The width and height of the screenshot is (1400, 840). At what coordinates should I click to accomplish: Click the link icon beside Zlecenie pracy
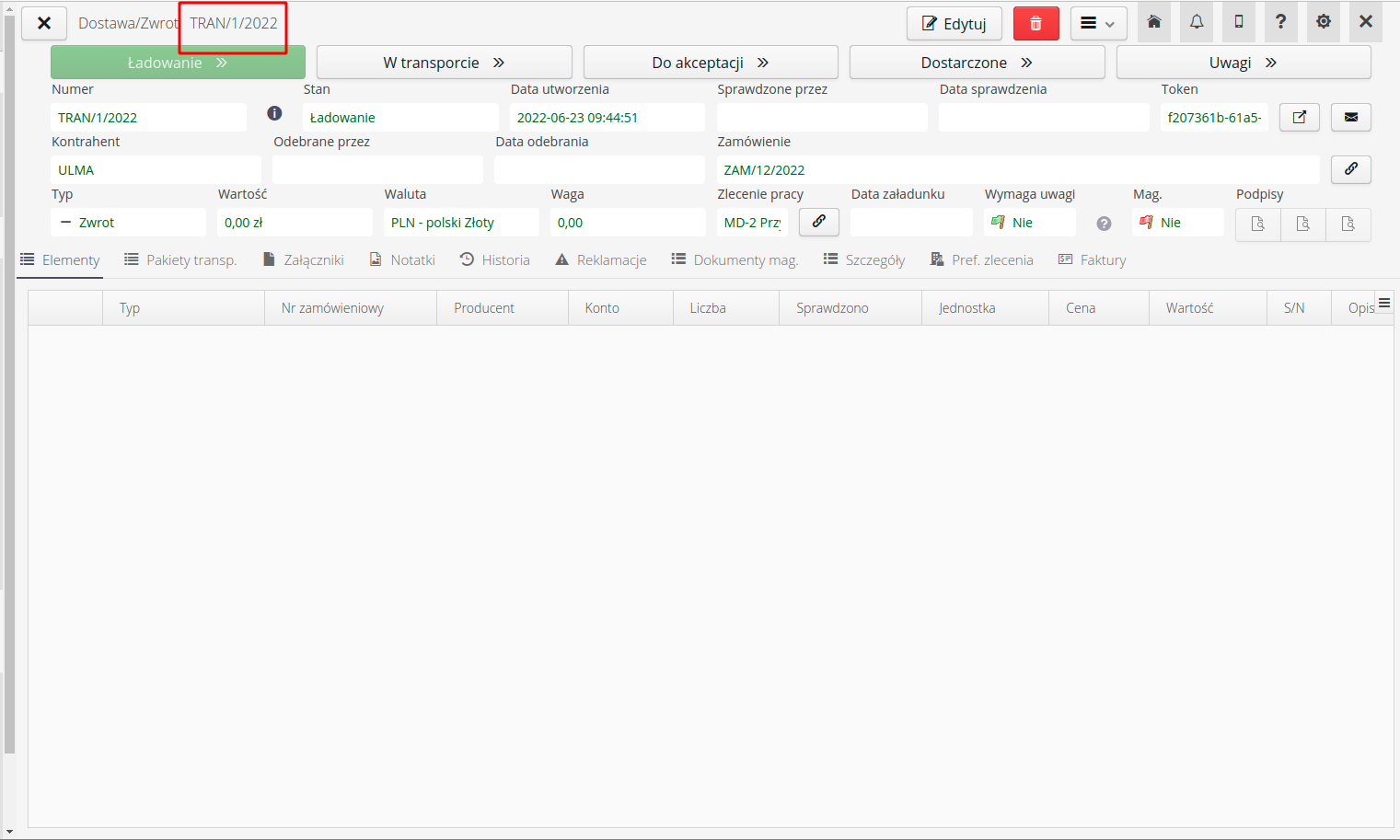(x=818, y=222)
